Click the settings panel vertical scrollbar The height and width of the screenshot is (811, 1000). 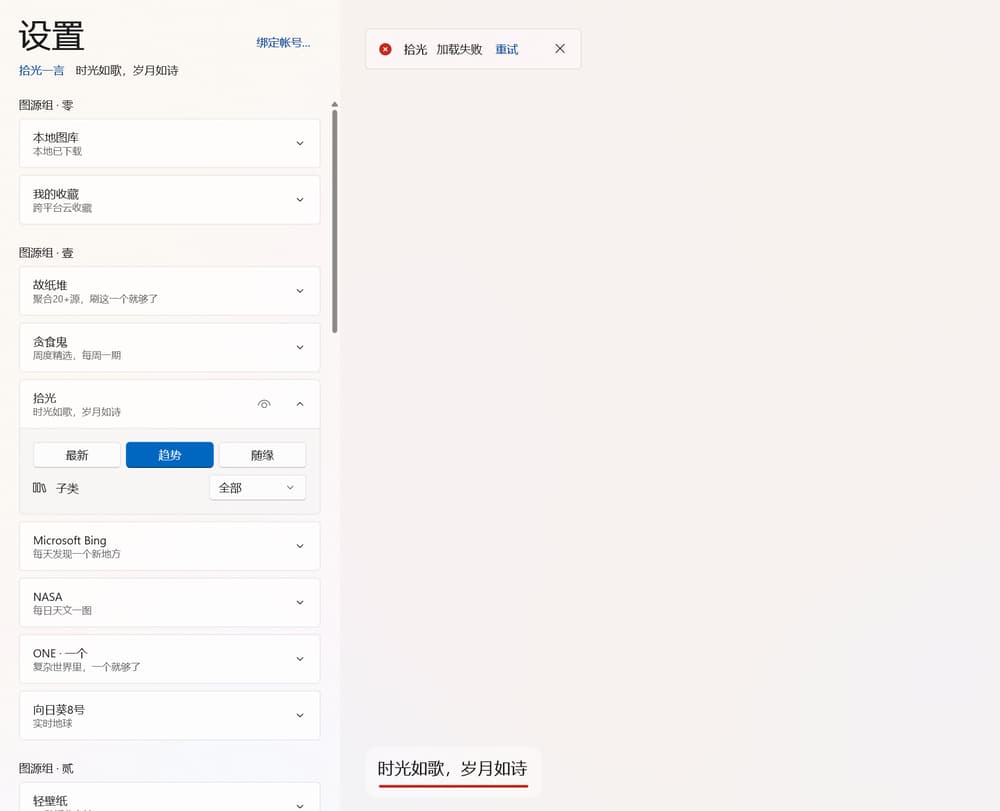(x=334, y=220)
